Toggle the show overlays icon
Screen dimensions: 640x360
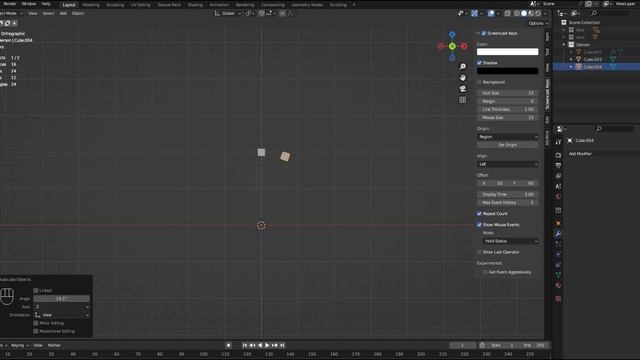pos(491,13)
